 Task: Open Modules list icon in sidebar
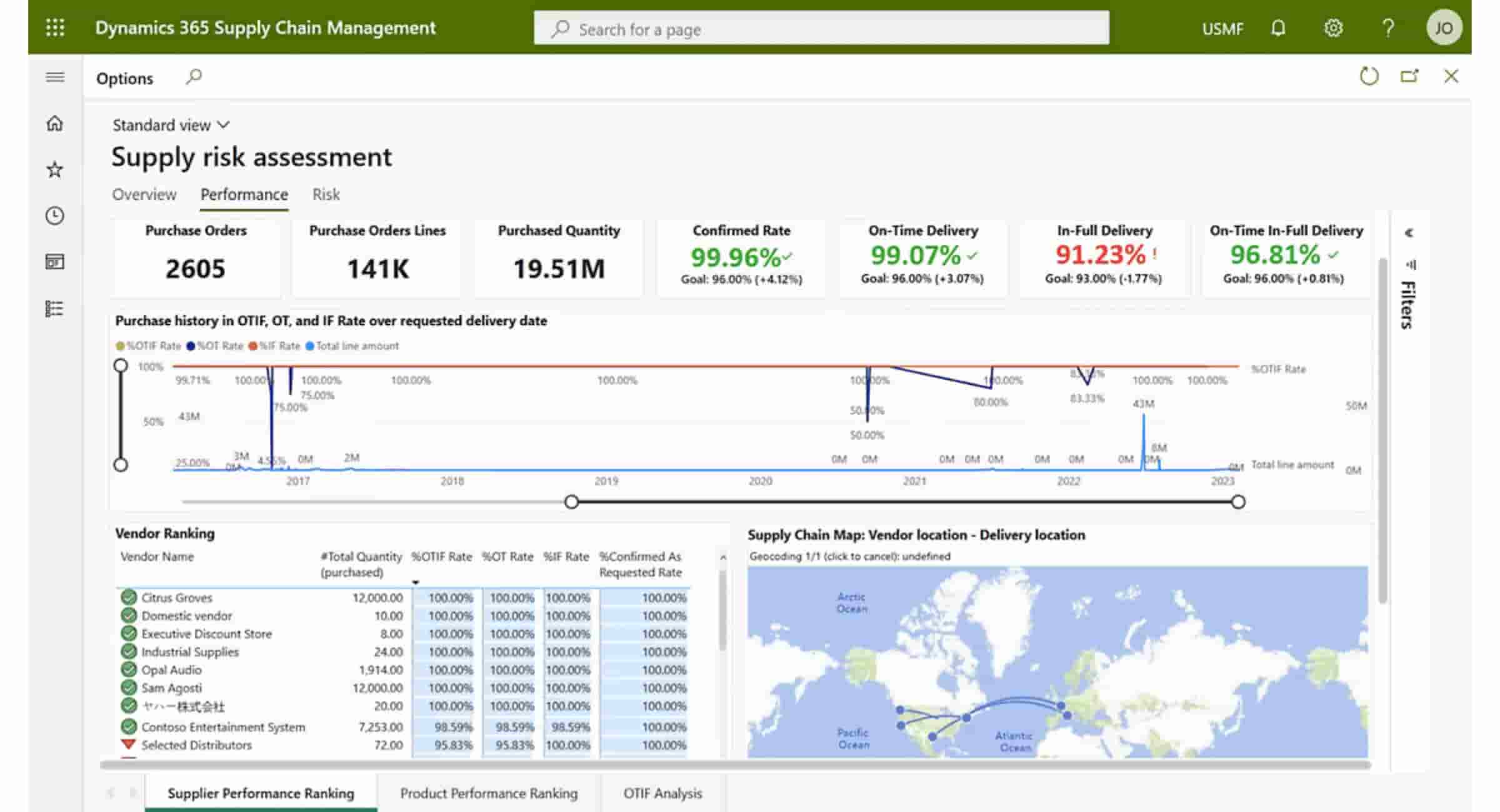55,309
